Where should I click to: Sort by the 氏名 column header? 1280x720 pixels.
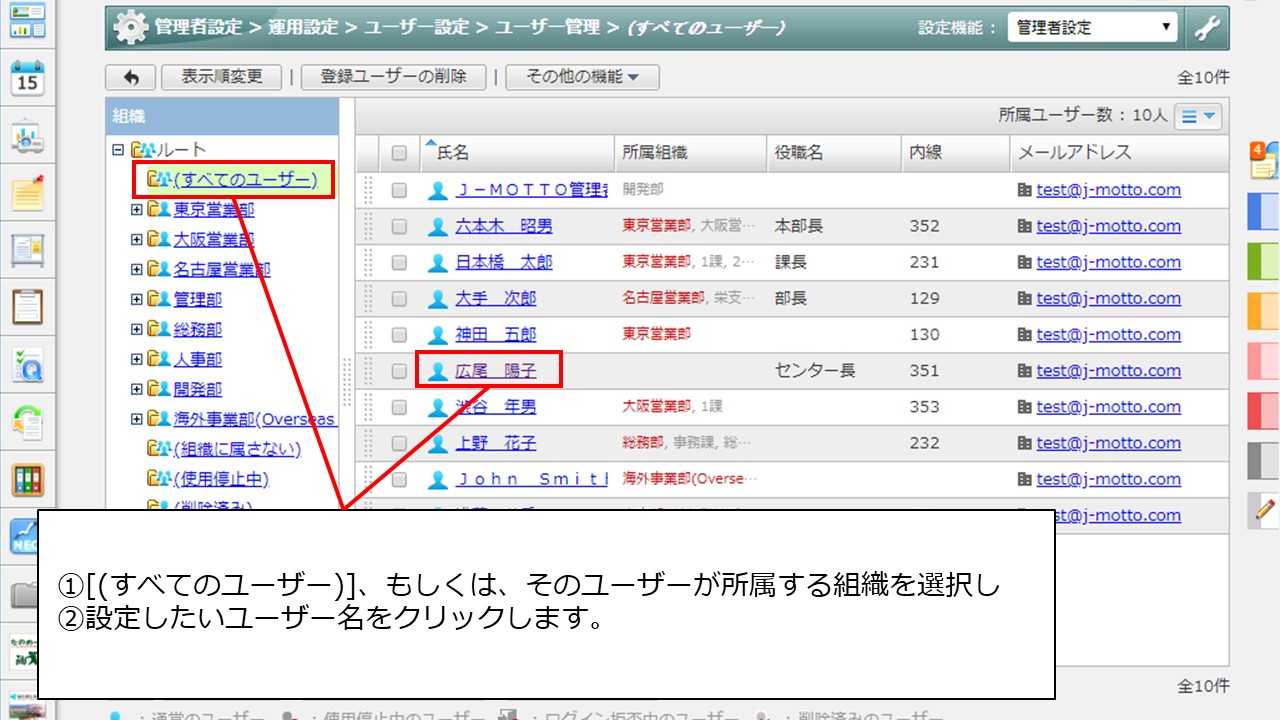coord(453,153)
